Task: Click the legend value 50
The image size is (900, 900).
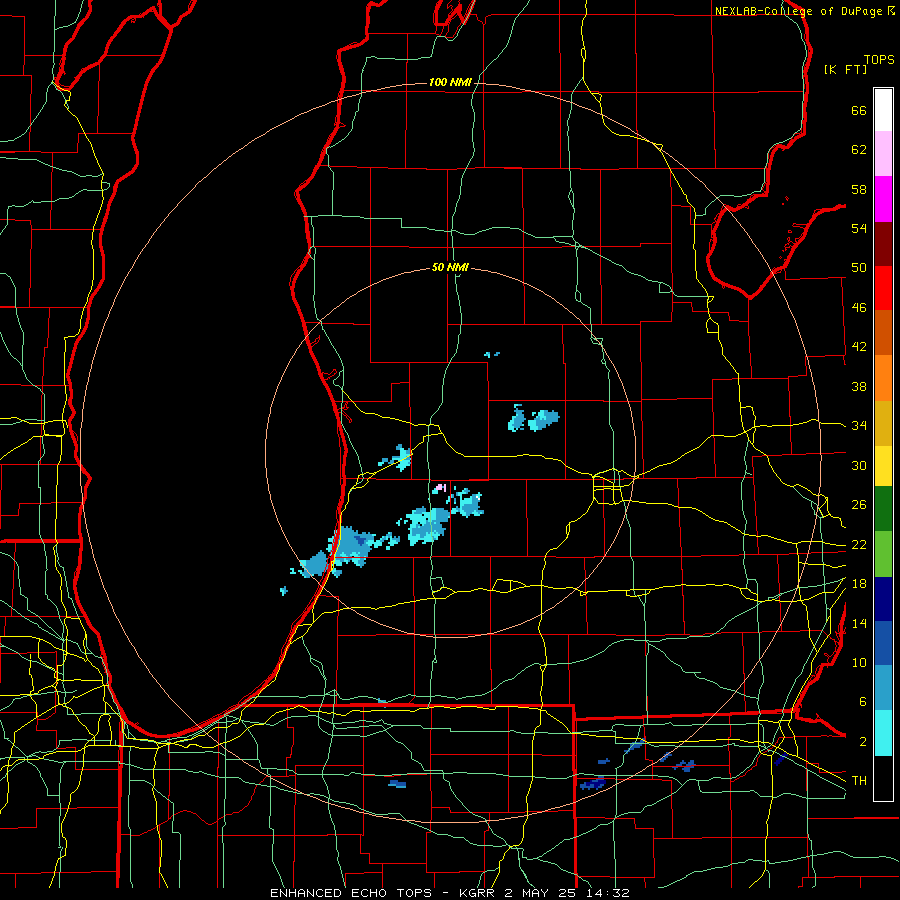Action: (x=859, y=268)
